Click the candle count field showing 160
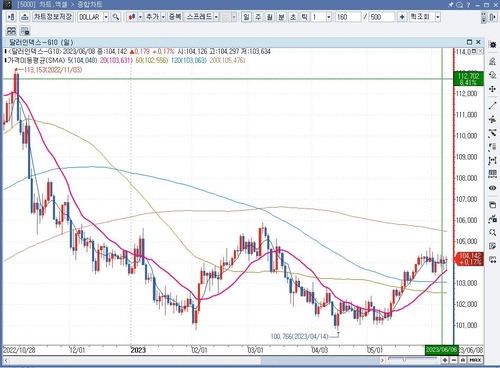Image resolution: width=500 pixels, height=368 pixels. tap(348, 17)
